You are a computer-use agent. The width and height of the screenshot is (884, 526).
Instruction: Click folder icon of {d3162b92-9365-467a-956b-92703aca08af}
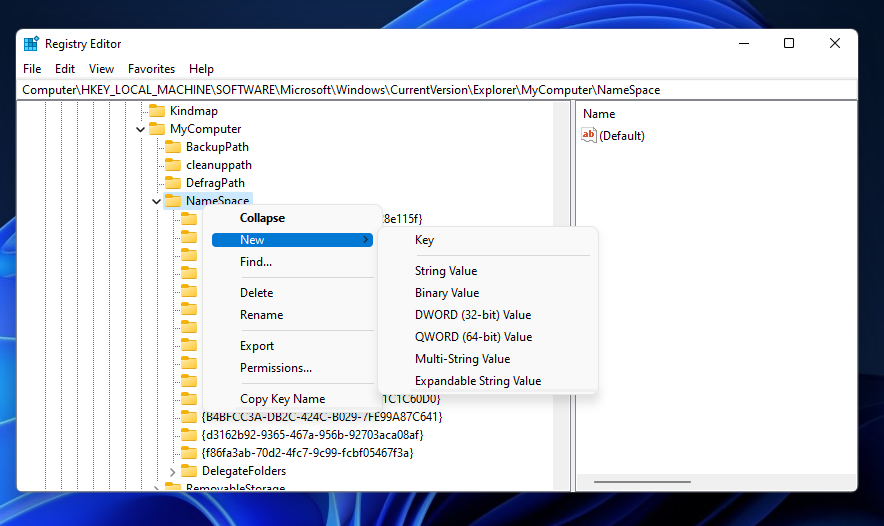tap(189, 435)
